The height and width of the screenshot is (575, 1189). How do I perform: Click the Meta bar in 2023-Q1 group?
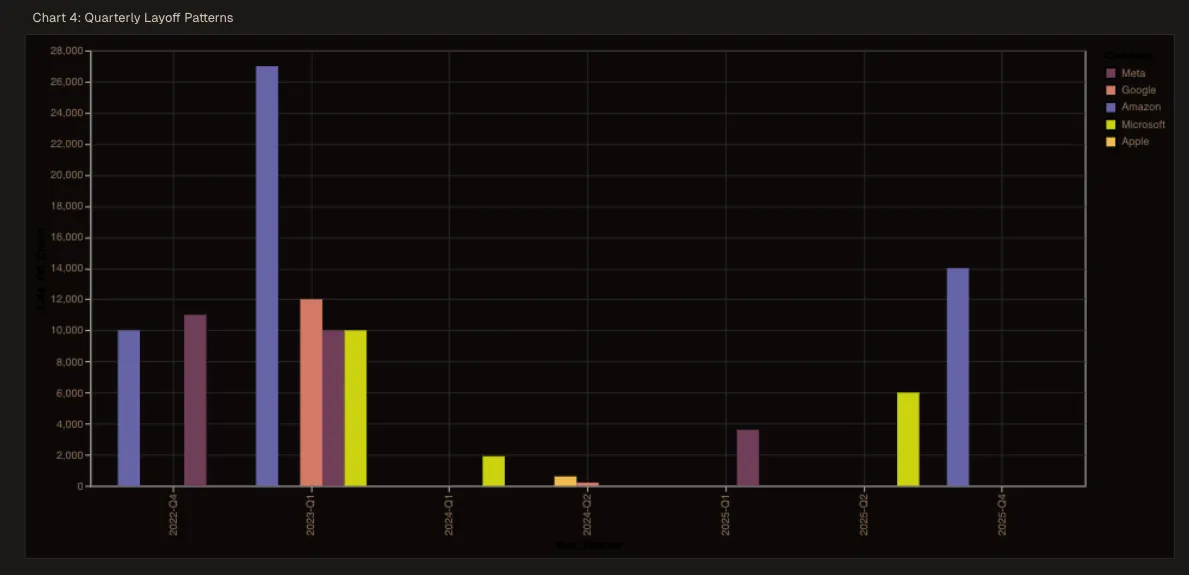333,408
